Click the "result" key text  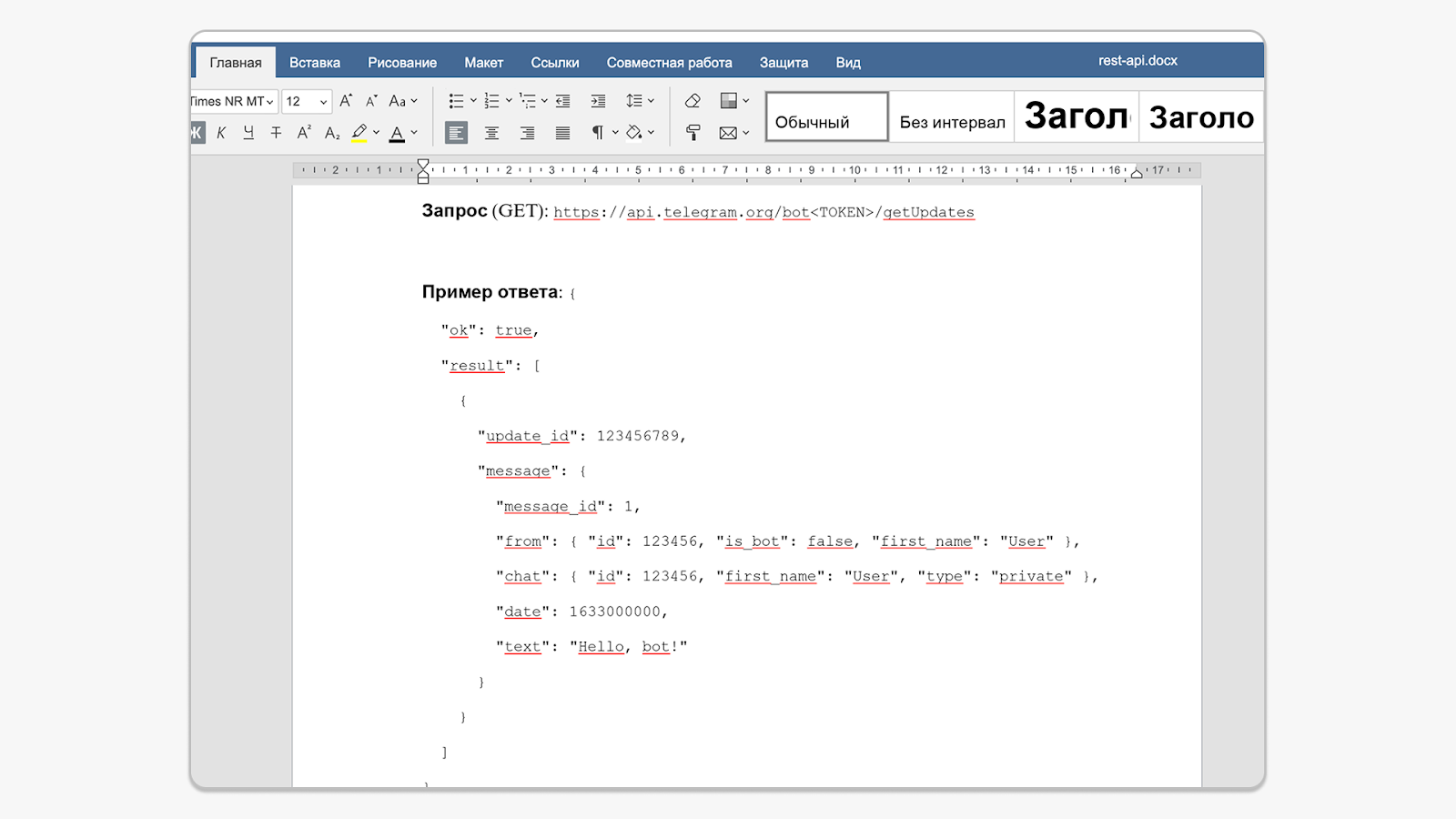[477, 366]
